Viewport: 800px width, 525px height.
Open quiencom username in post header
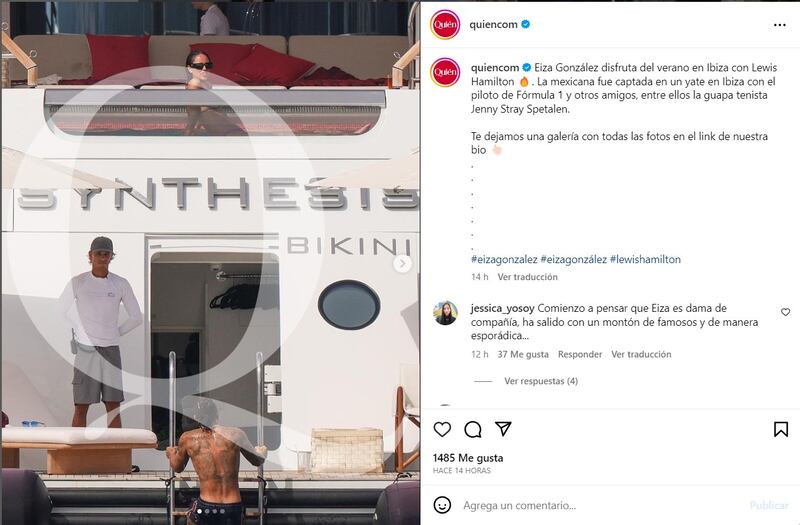point(493,24)
